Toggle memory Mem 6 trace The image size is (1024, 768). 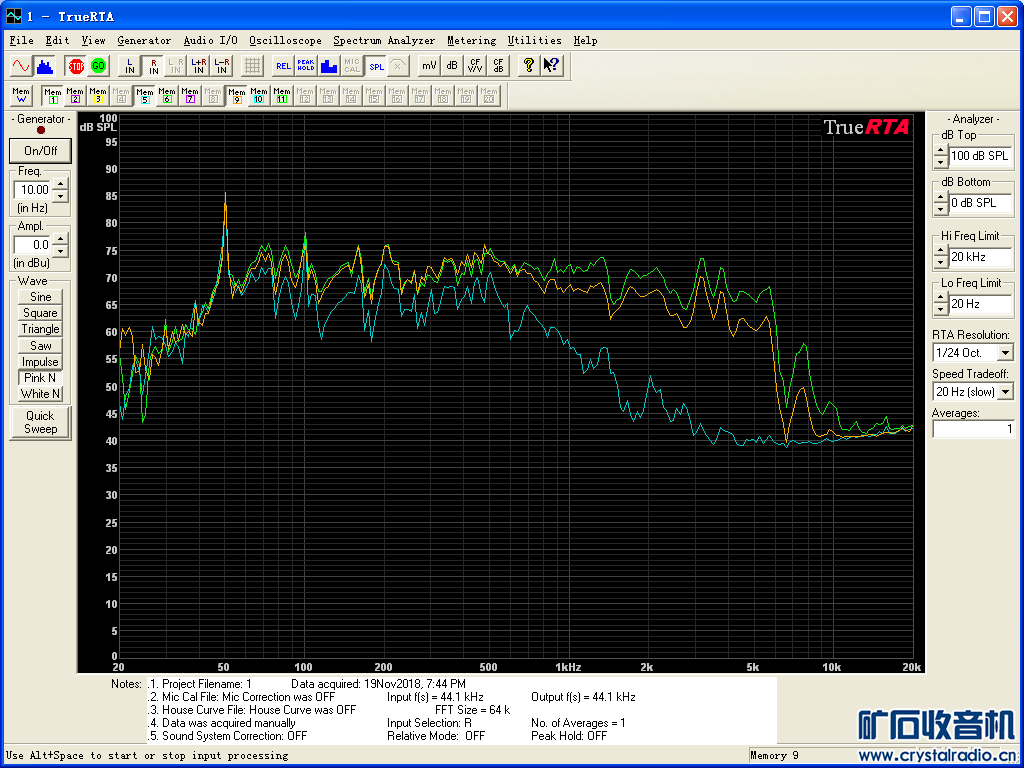click(167, 96)
